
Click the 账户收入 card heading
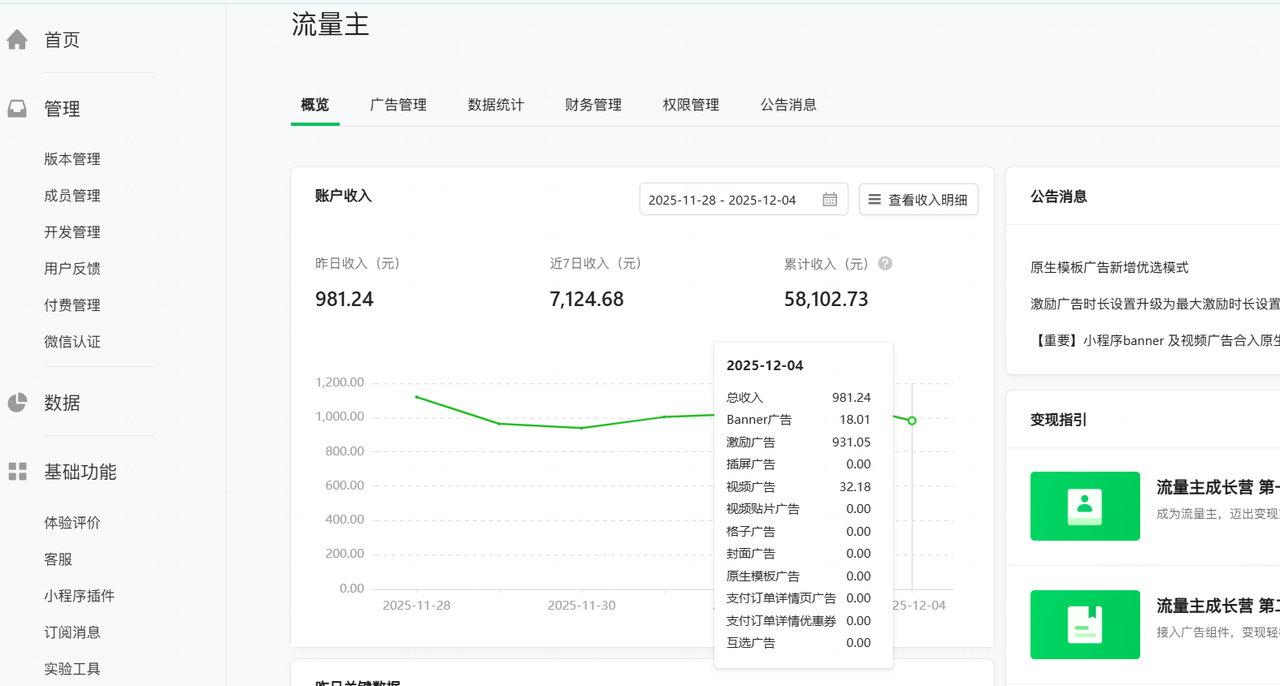tap(343, 196)
